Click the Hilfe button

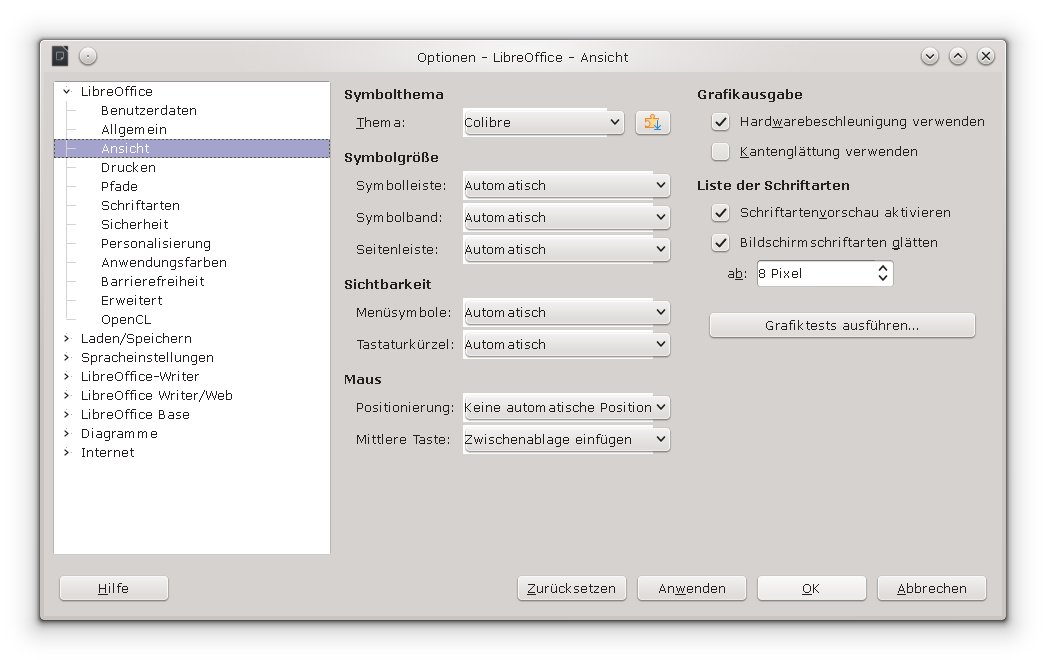(113, 588)
